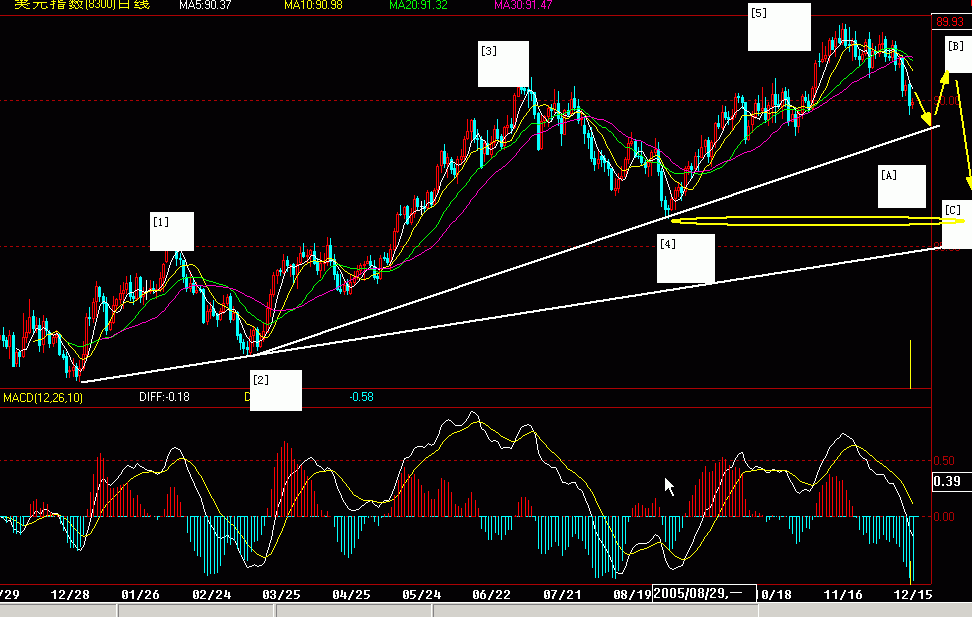
Task: Click the -0.58 MACD value in cyan
Action: click(361, 397)
